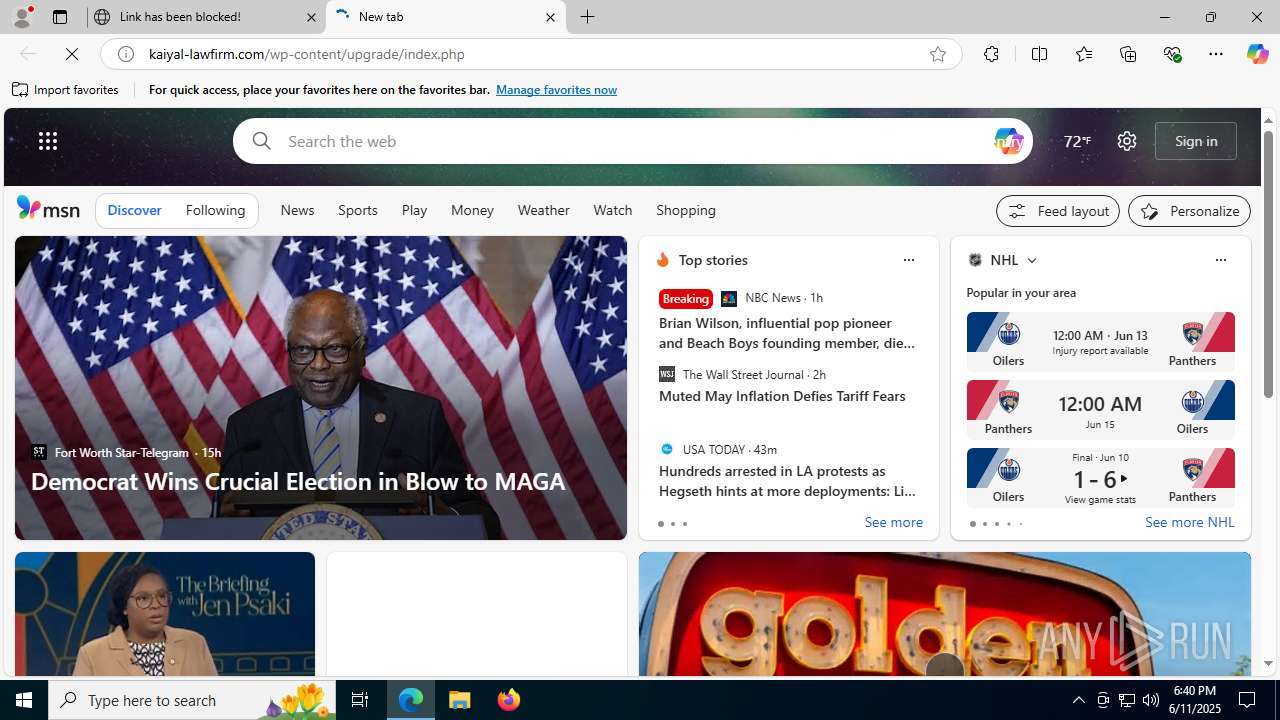The width and height of the screenshot is (1280, 720).
Task: Open Watch section
Action: pyautogui.click(x=612, y=210)
